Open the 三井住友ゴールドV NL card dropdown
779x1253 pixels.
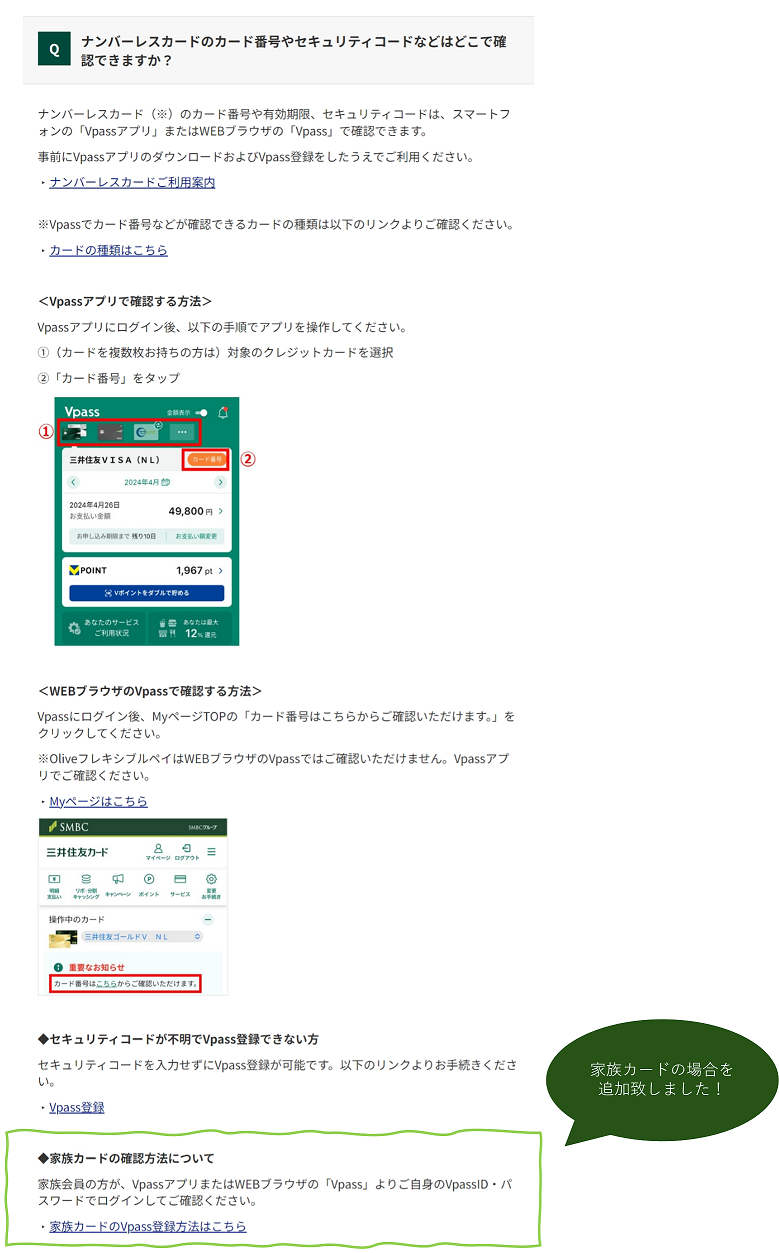click(142, 937)
